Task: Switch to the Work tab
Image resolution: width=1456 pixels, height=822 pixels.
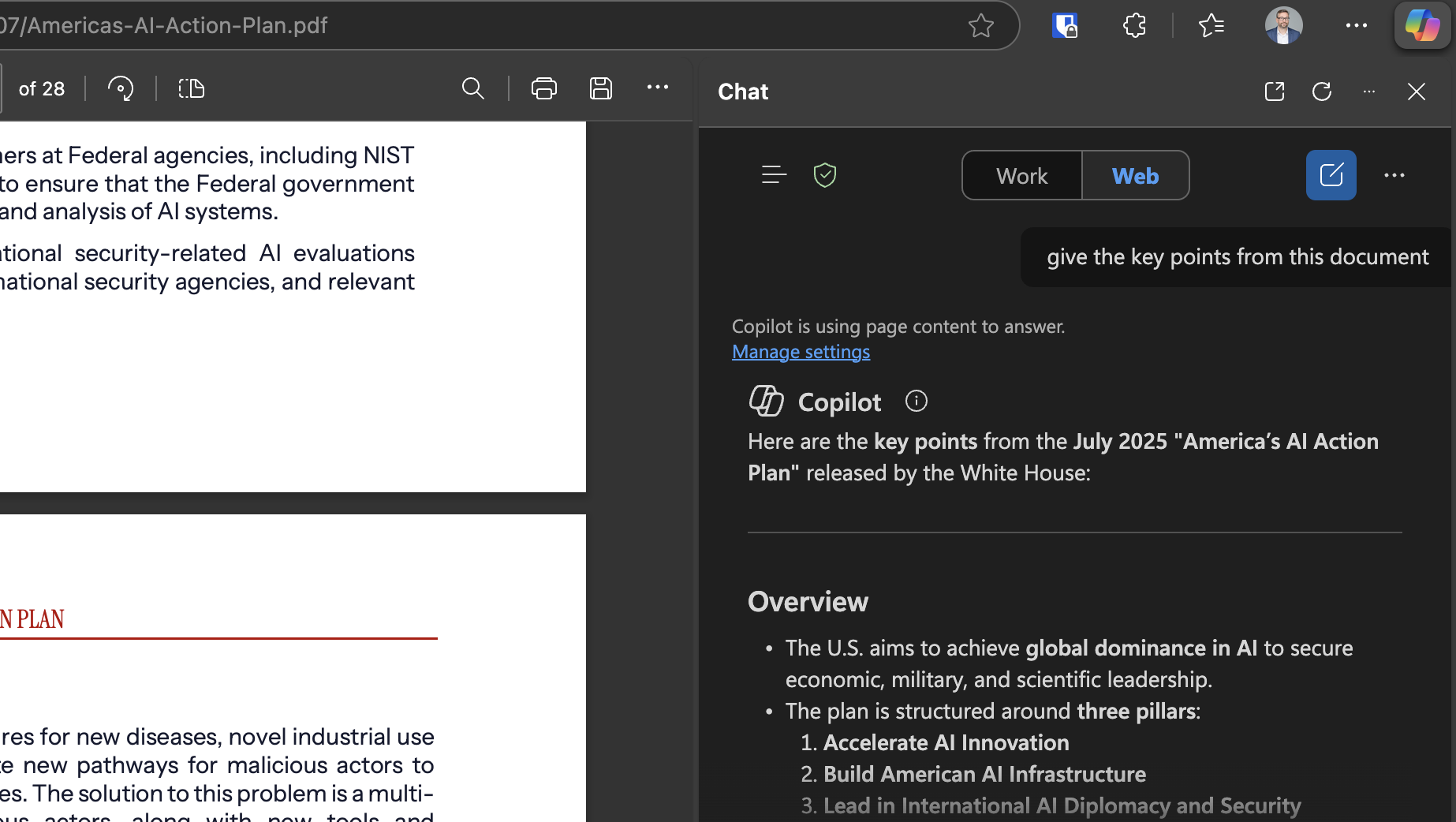Action: [x=1022, y=175]
